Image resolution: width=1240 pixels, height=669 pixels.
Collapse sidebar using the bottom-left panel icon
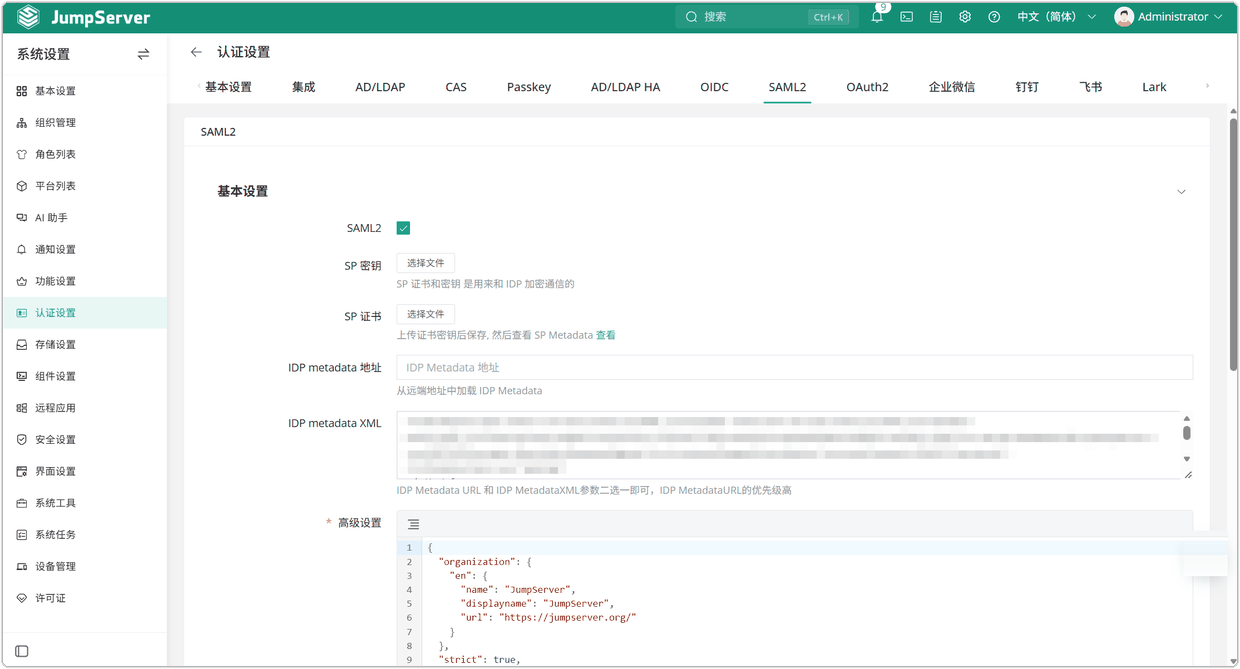tap(22, 651)
